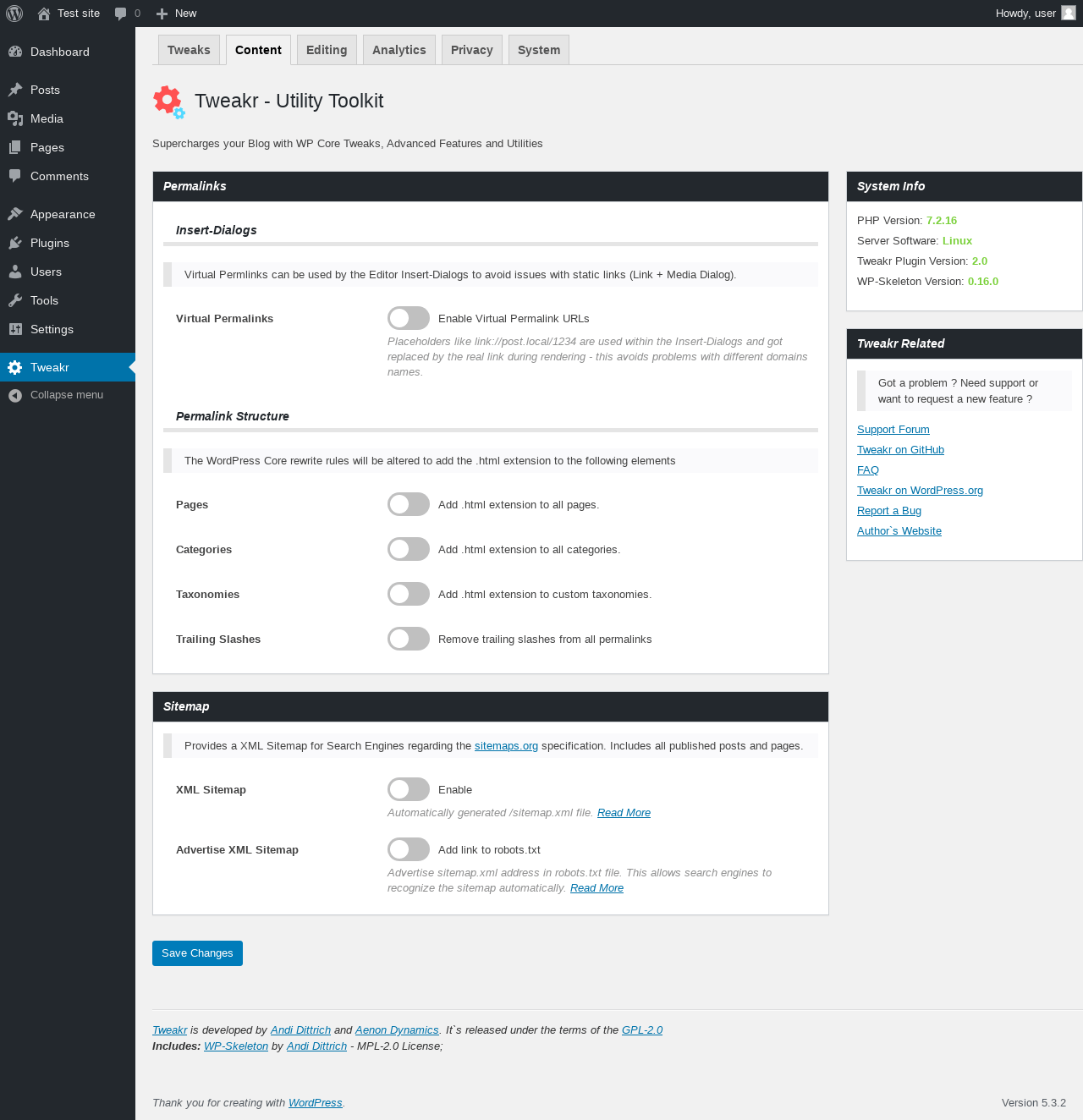Click the WordPress logo icon

[14, 14]
